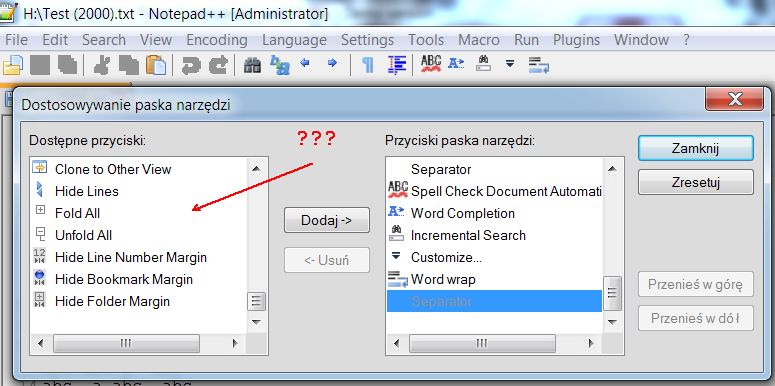Viewport: 775px width, 386px height.
Task: Open the Search menu
Action: coord(104,40)
